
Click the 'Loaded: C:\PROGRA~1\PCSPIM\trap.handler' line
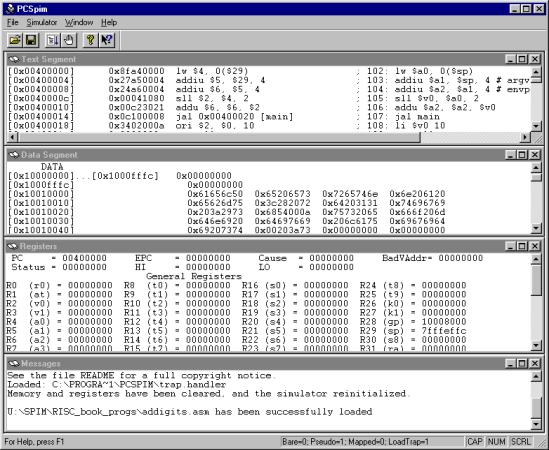(x=117, y=385)
